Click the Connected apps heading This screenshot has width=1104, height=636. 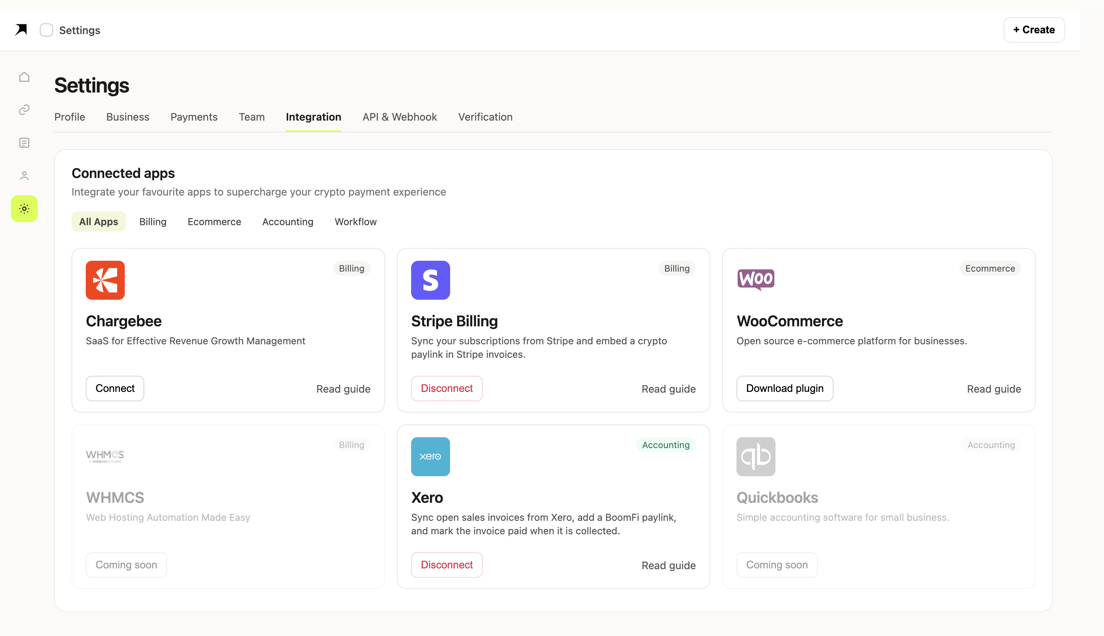click(x=123, y=173)
